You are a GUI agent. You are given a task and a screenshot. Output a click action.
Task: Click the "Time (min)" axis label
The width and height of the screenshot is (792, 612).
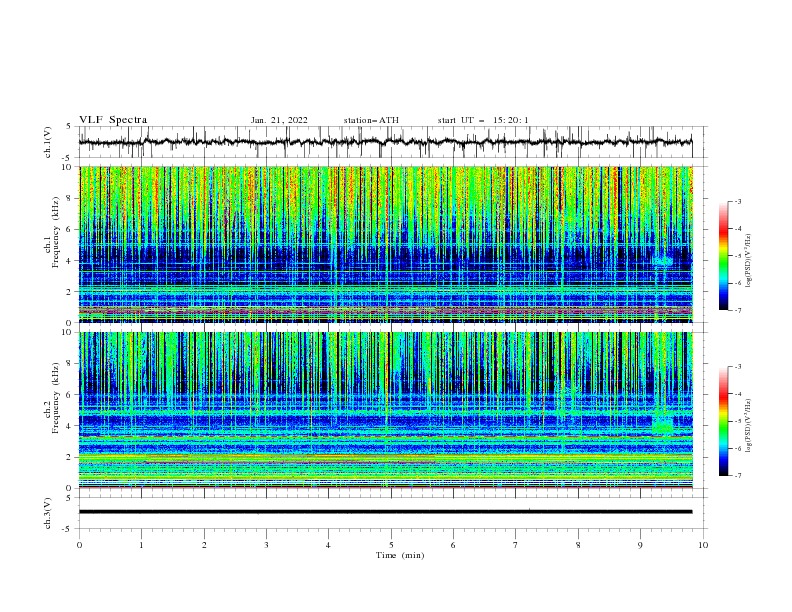[400, 555]
